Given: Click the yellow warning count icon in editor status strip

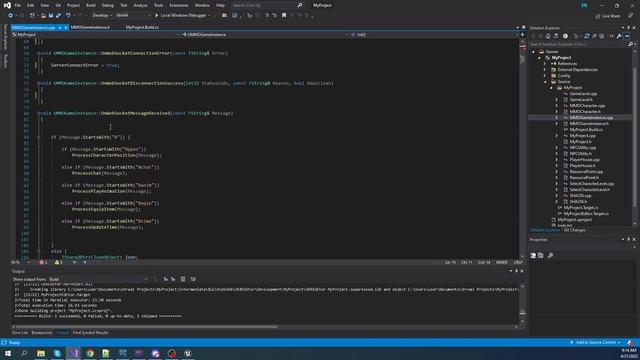Looking at the screenshot, I should (57, 262).
